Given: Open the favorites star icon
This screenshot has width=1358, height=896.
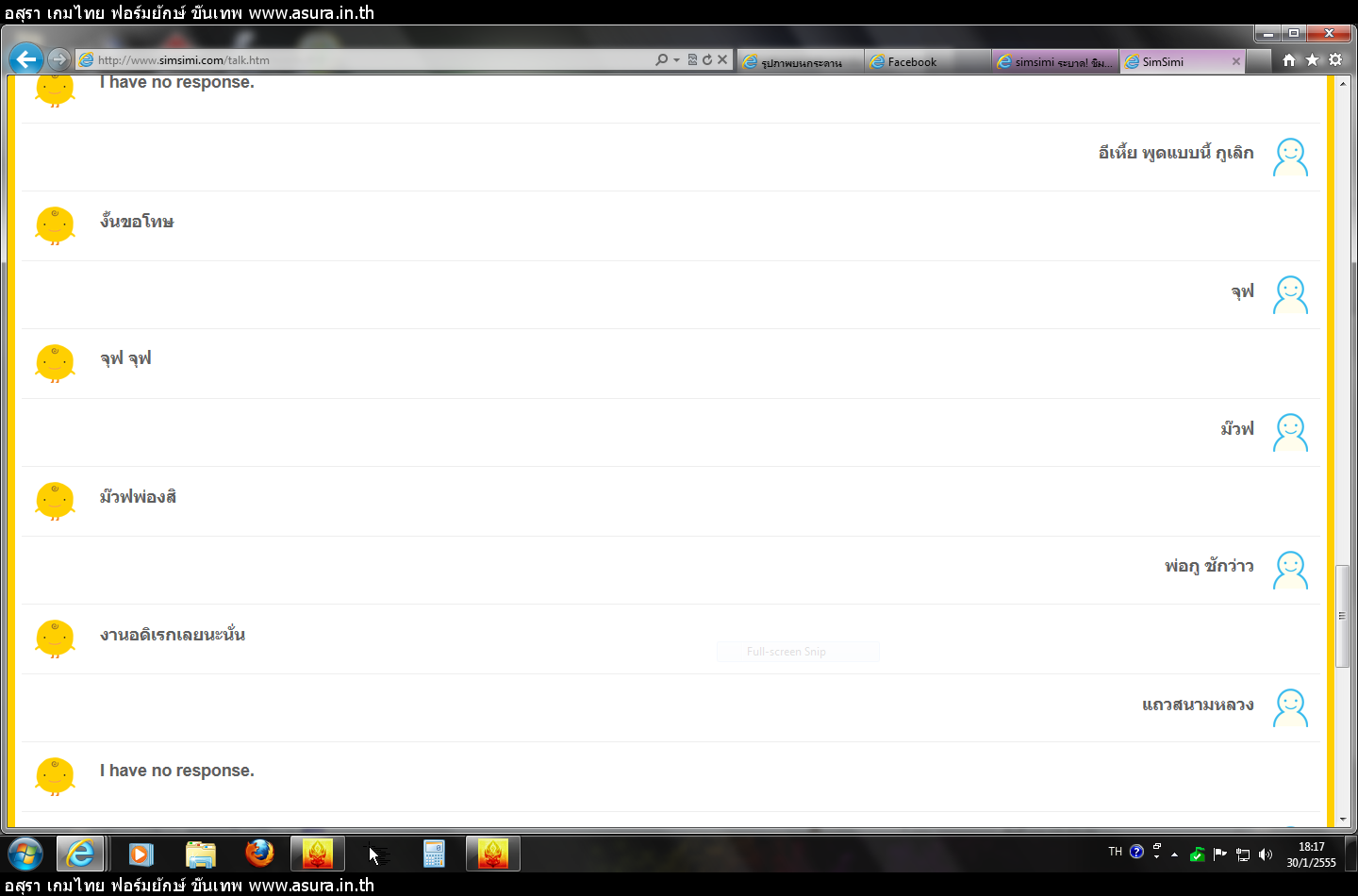Looking at the screenshot, I should [x=1312, y=59].
